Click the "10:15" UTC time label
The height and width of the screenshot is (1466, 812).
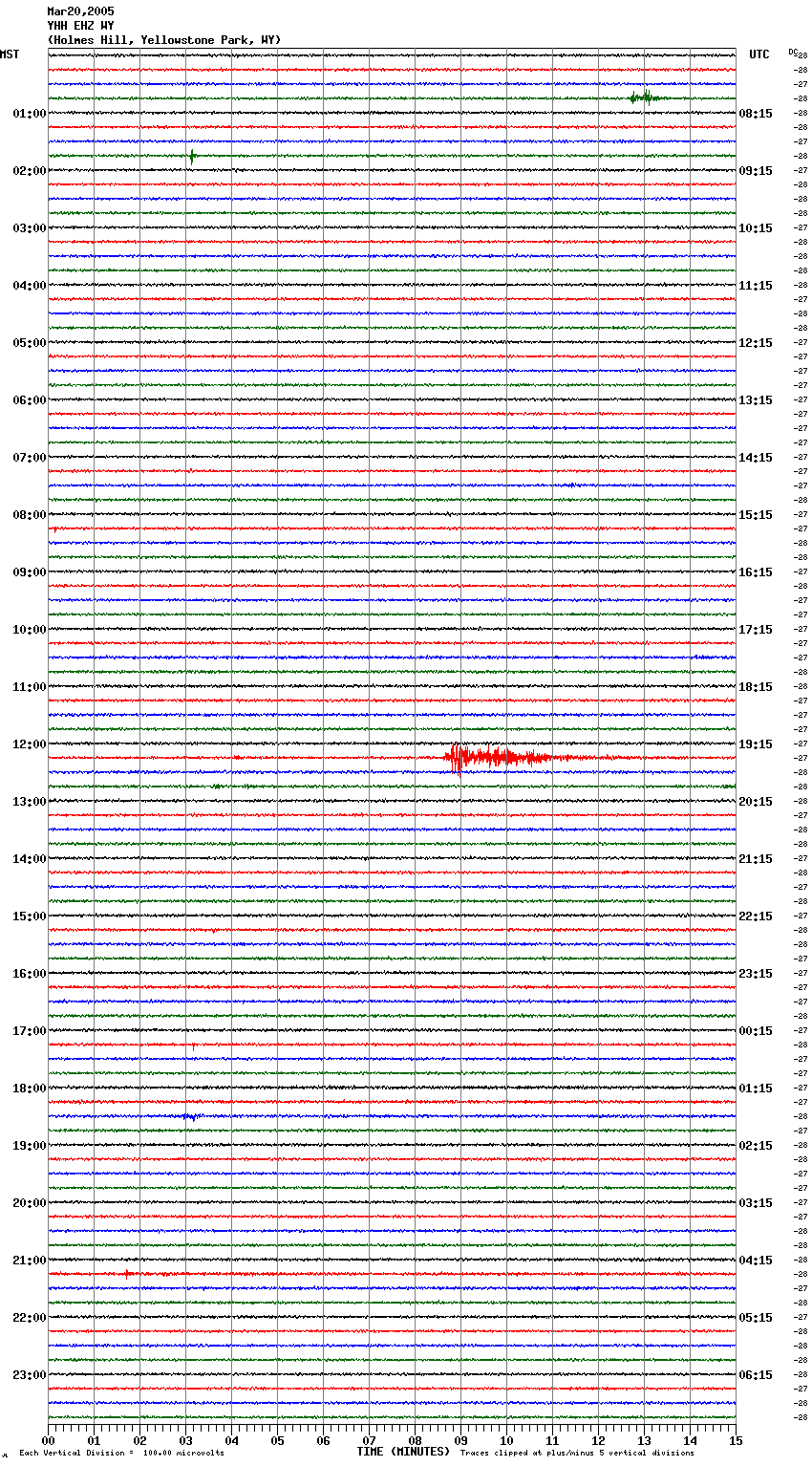click(x=756, y=228)
